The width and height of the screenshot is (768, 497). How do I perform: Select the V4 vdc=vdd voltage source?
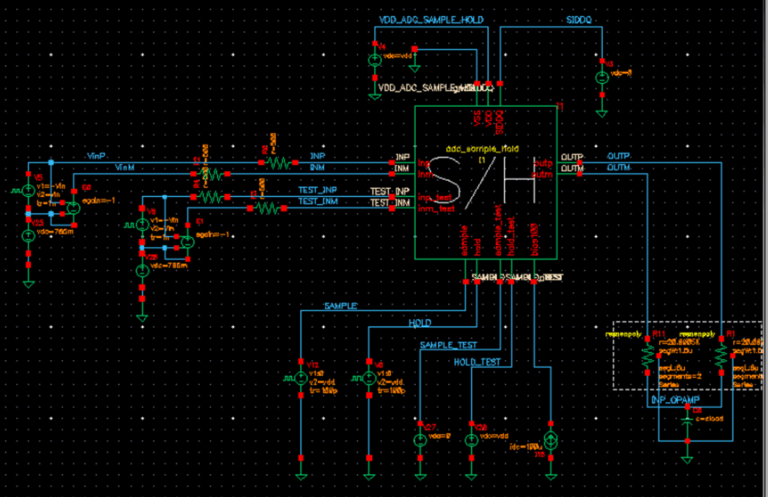click(375, 61)
